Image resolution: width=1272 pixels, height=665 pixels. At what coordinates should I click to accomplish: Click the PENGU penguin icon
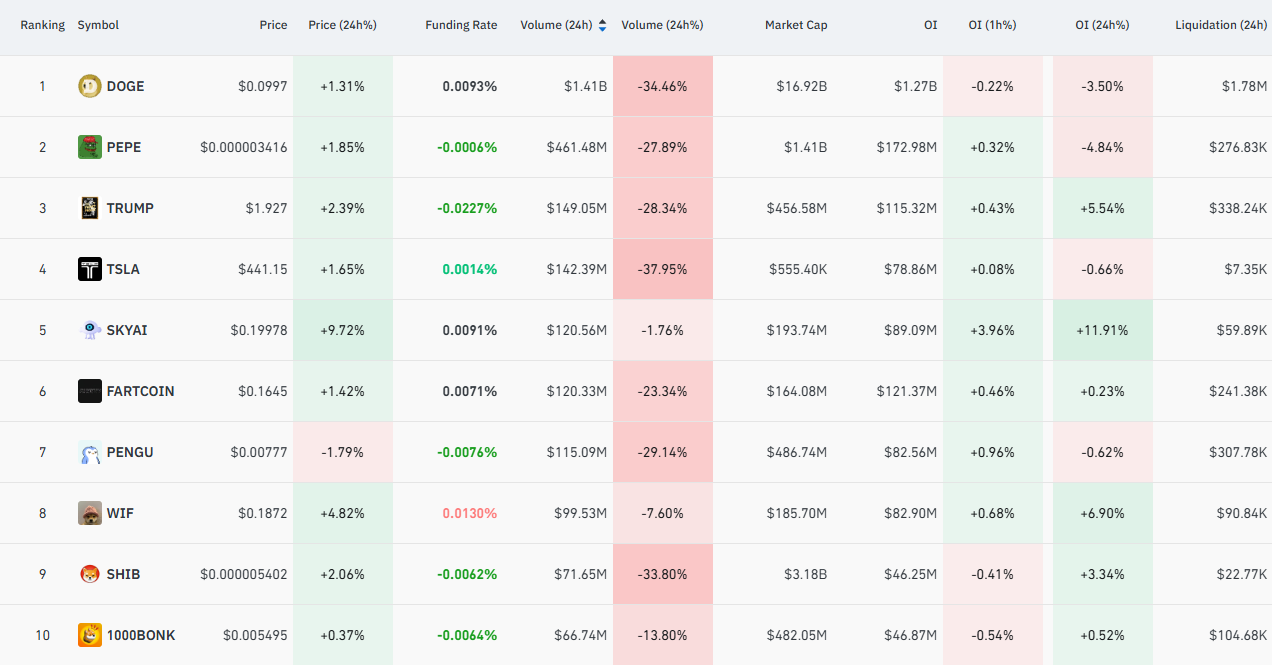click(90, 452)
